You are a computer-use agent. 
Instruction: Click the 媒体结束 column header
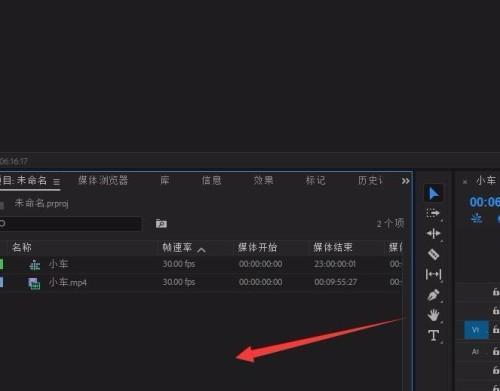(x=333, y=247)
